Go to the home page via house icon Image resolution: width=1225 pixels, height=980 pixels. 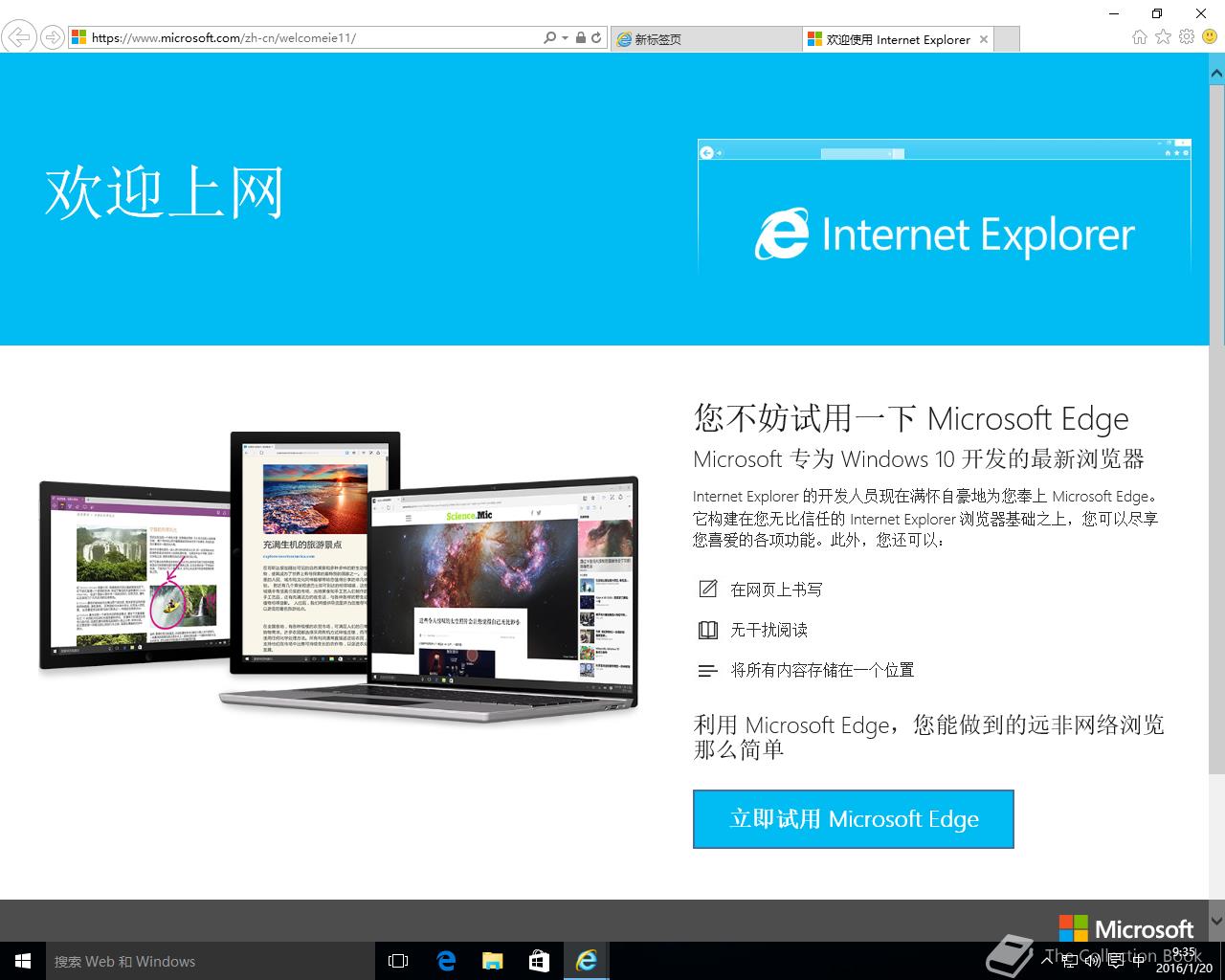point(1139,37)
